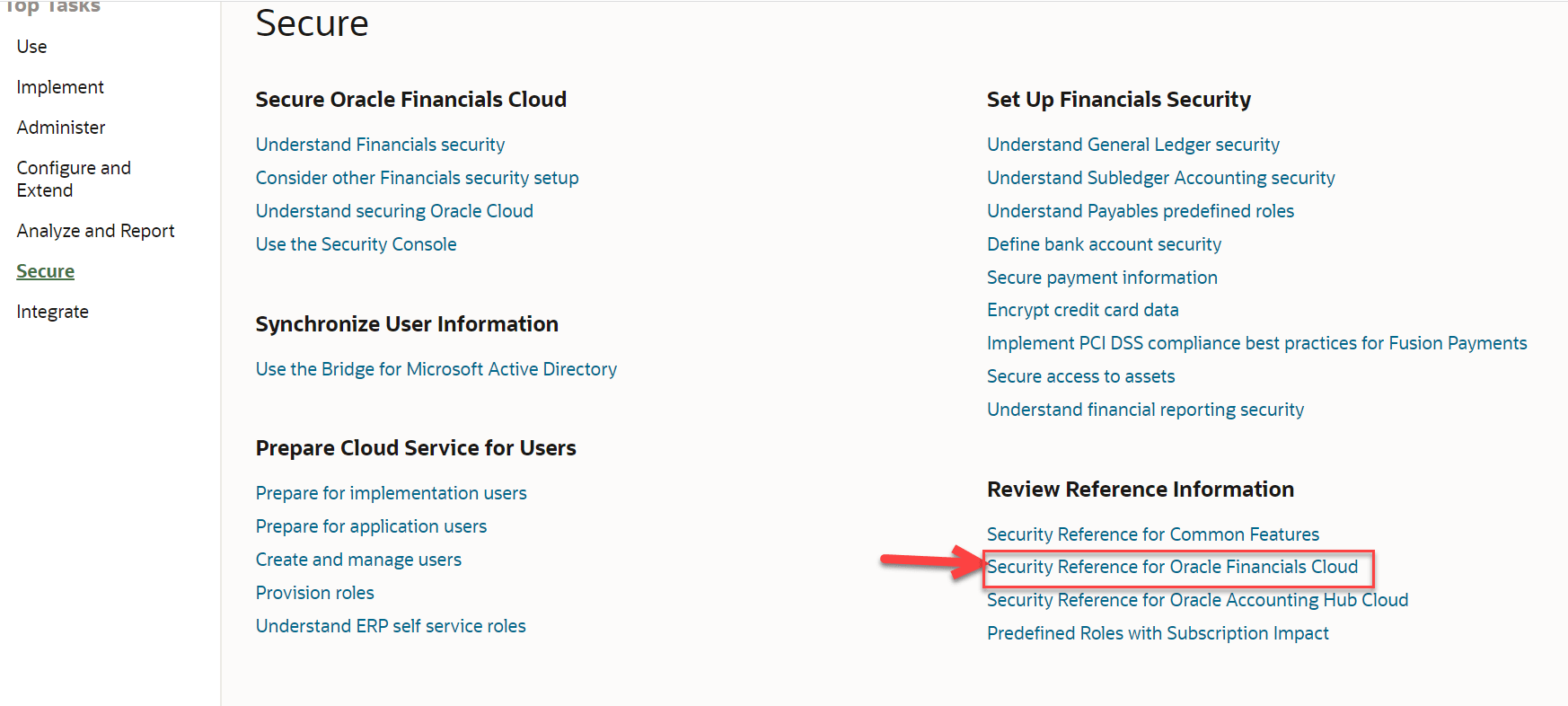Open Configure and Extend section
This screenshot has width=1568, height=706.
click(74, 179)
